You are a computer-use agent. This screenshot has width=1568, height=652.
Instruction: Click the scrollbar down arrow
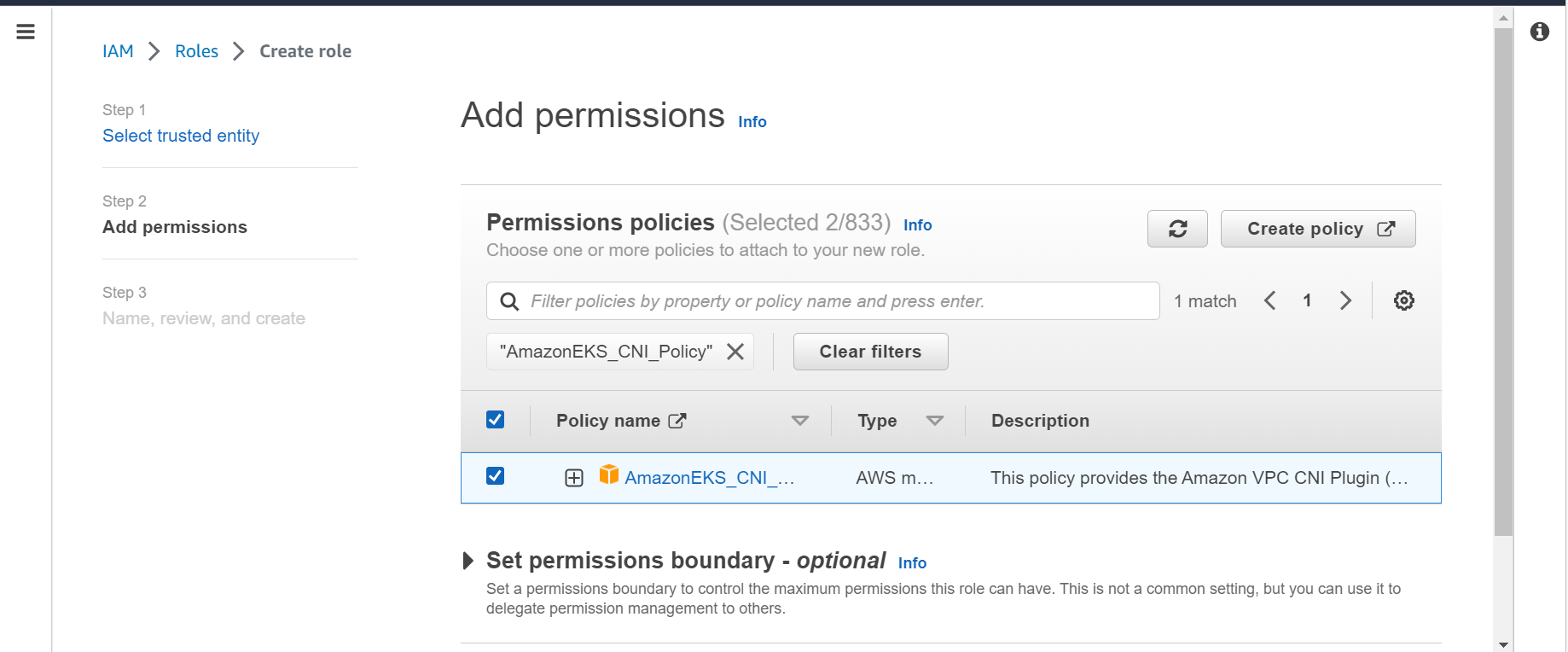tap(1503, 644)
